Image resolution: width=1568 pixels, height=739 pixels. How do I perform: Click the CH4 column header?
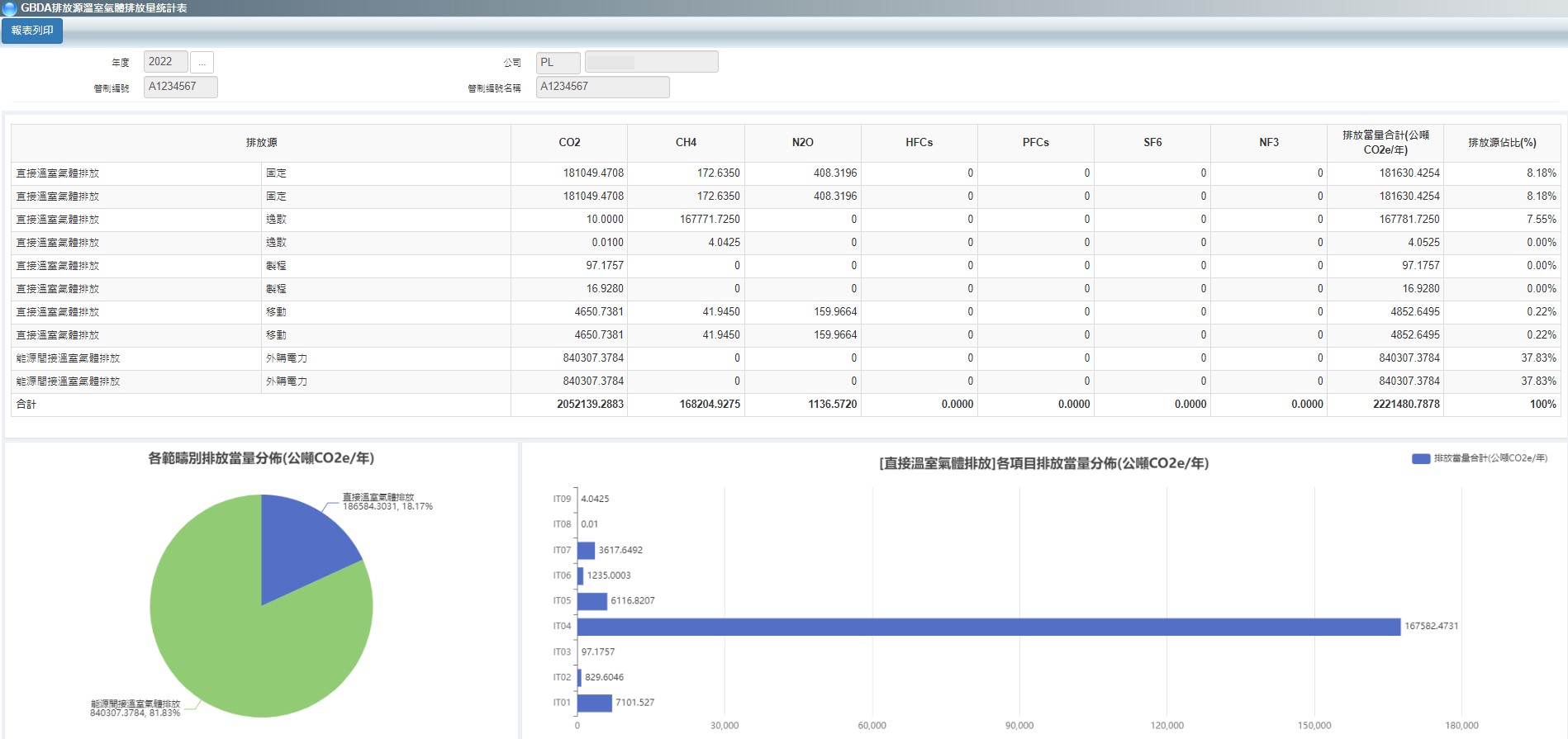click(x=686, y=143)
